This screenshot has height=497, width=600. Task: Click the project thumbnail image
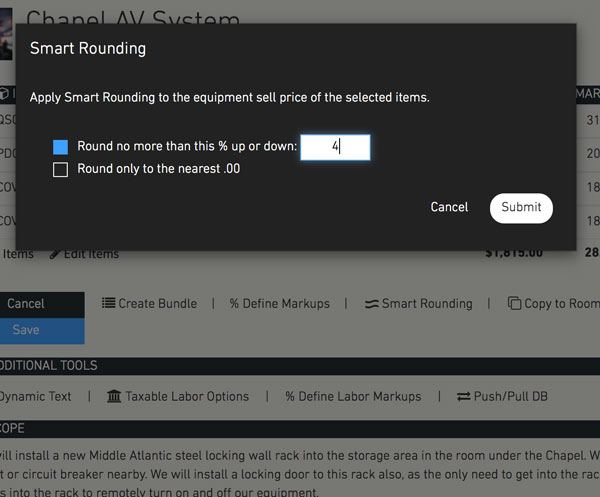pos(6,34)
